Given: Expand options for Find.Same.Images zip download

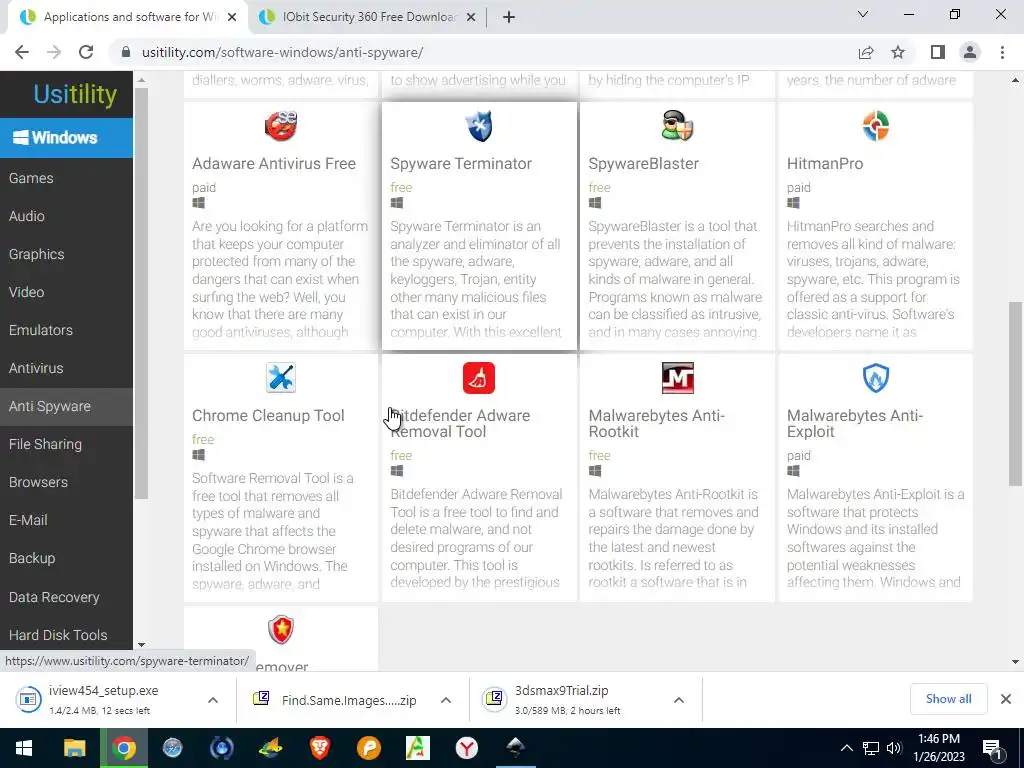Looking at the screenshot, I should (x=446, y=700).
